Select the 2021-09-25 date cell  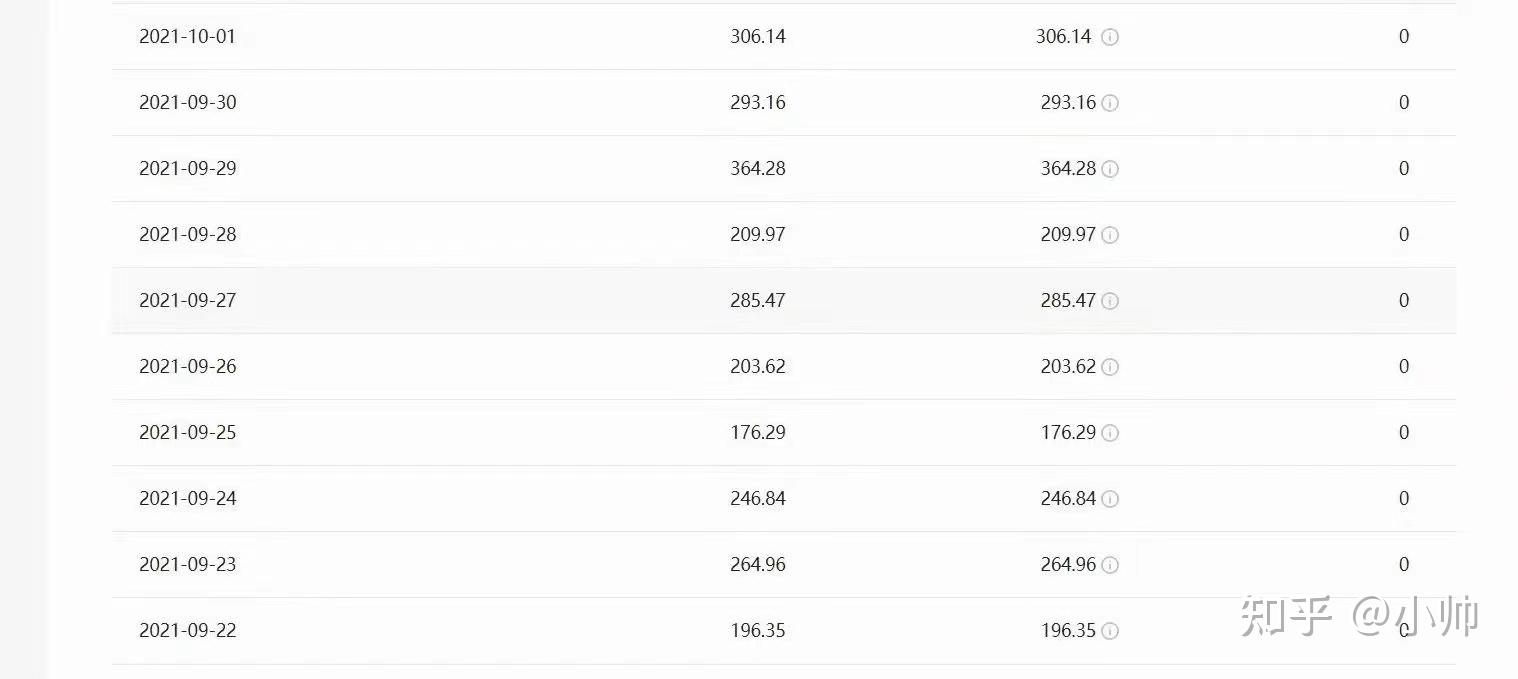click(x=188, y=432)
